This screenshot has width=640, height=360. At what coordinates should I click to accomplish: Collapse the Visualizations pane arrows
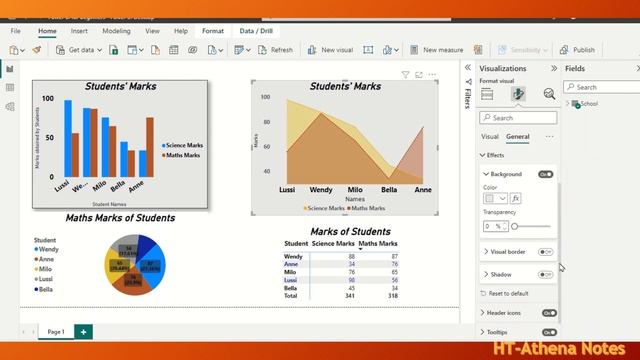(x=554, y=69)
